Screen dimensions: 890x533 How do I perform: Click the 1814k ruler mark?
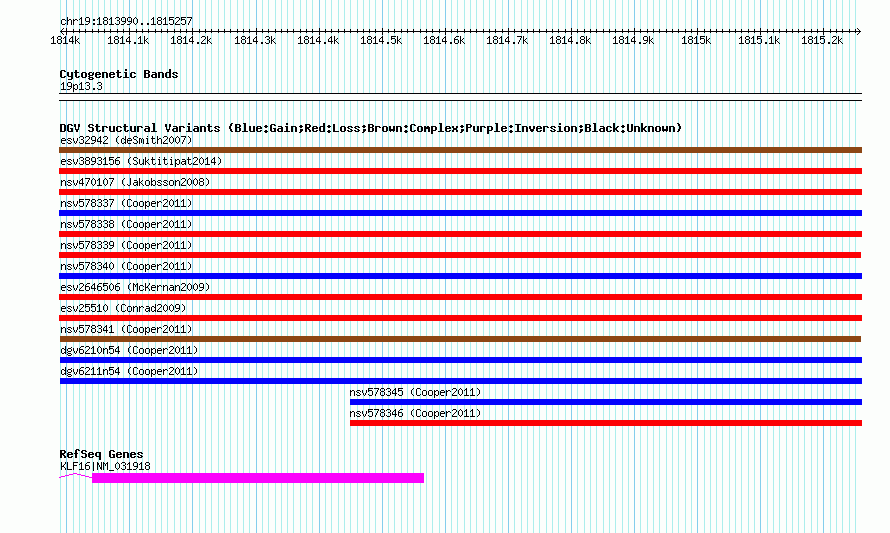tap(65, 40)
